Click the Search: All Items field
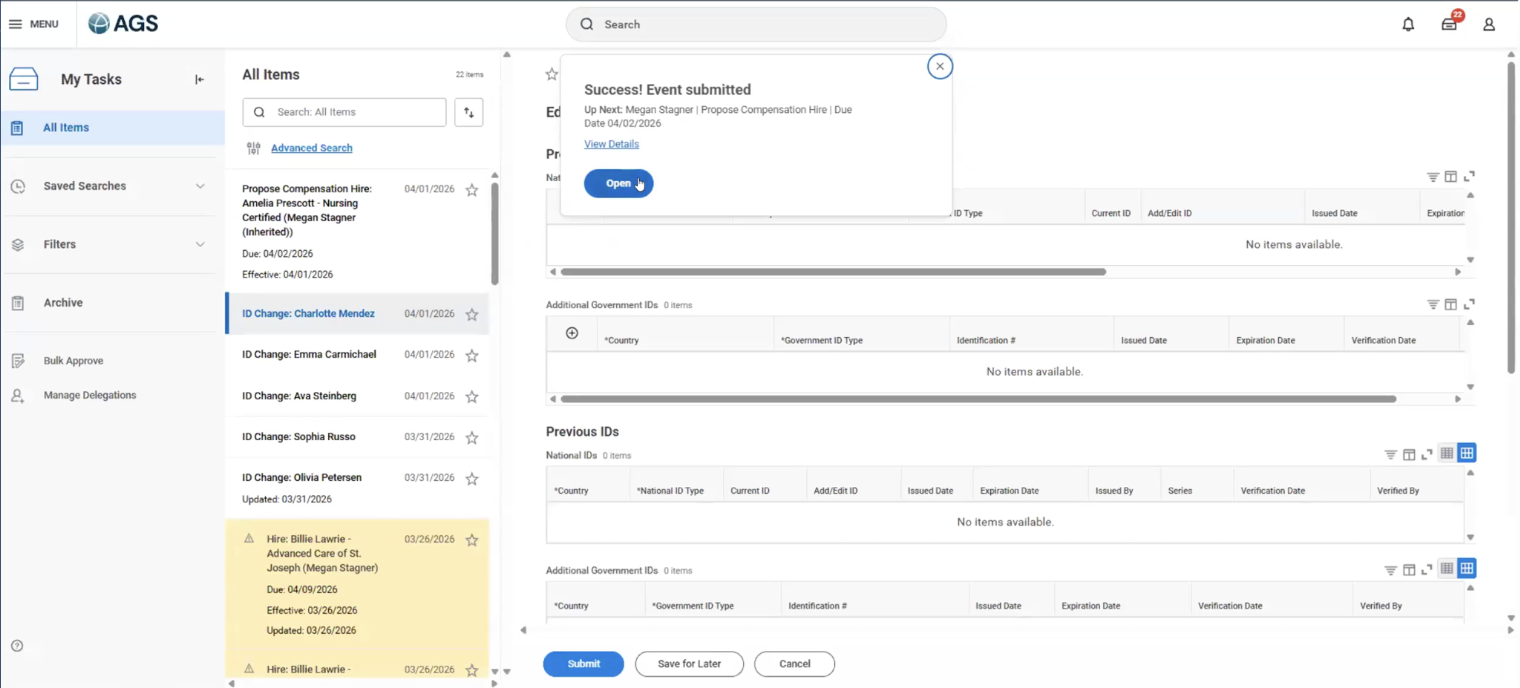1520x688 pixels. [344, 112]
